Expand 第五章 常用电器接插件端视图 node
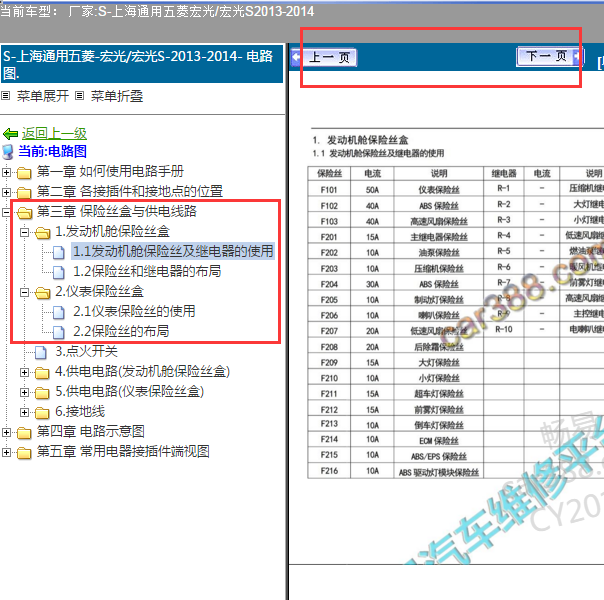 (x=6, y=452)
